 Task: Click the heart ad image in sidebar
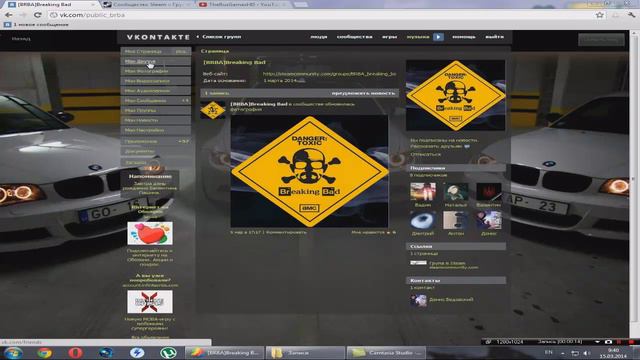click(150, 233)
